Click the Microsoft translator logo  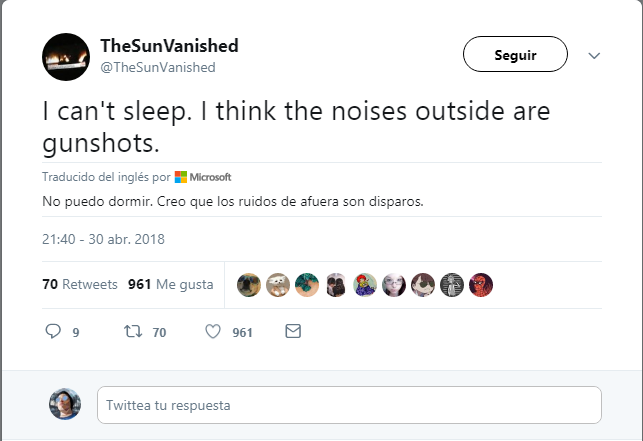click(x=203, y=177)
